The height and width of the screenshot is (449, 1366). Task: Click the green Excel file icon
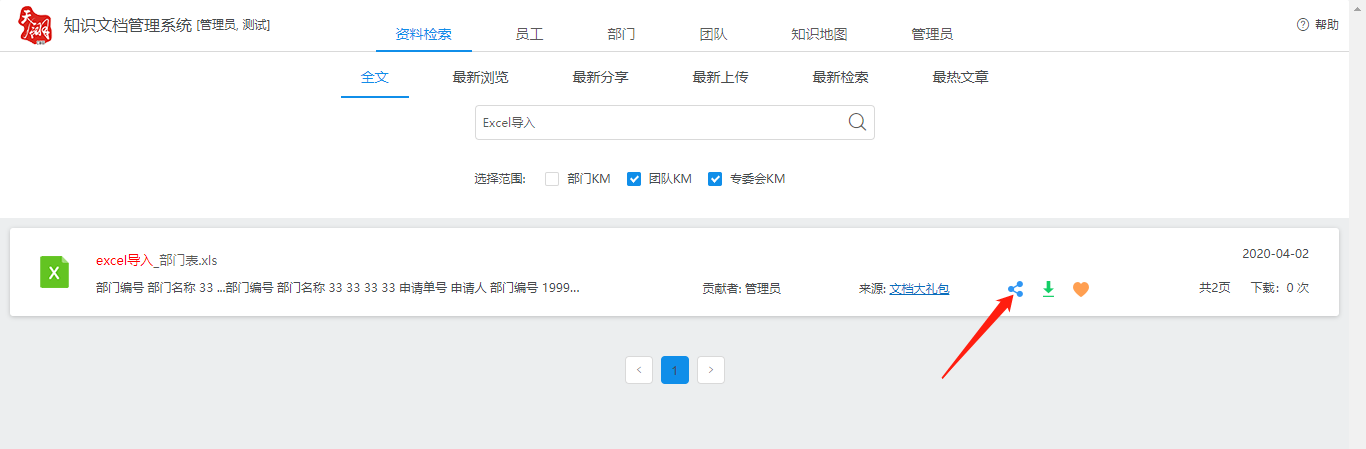point(54,272)
